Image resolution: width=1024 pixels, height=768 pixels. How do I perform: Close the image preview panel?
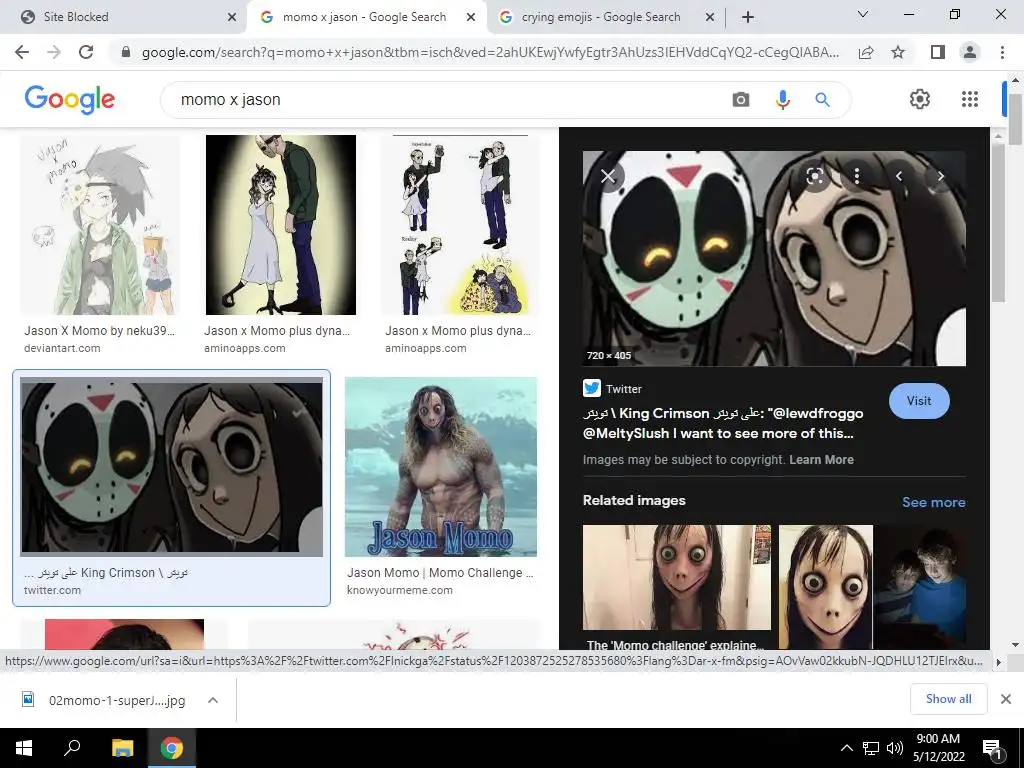point(608,176)
